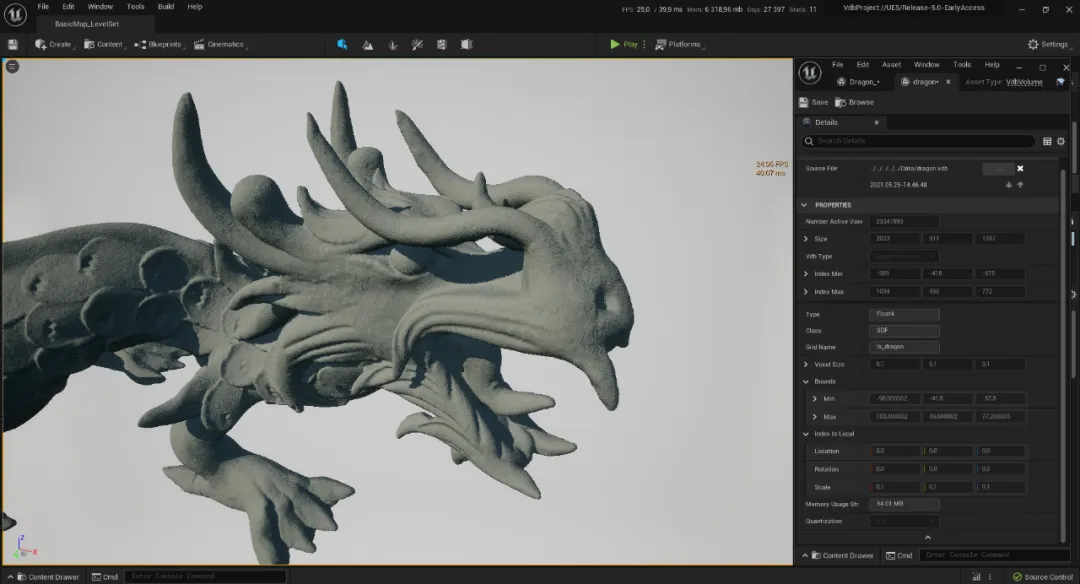Open the Asset menu in editor window
This screenshot has height=584, width=1080.
tap(891, 64)
